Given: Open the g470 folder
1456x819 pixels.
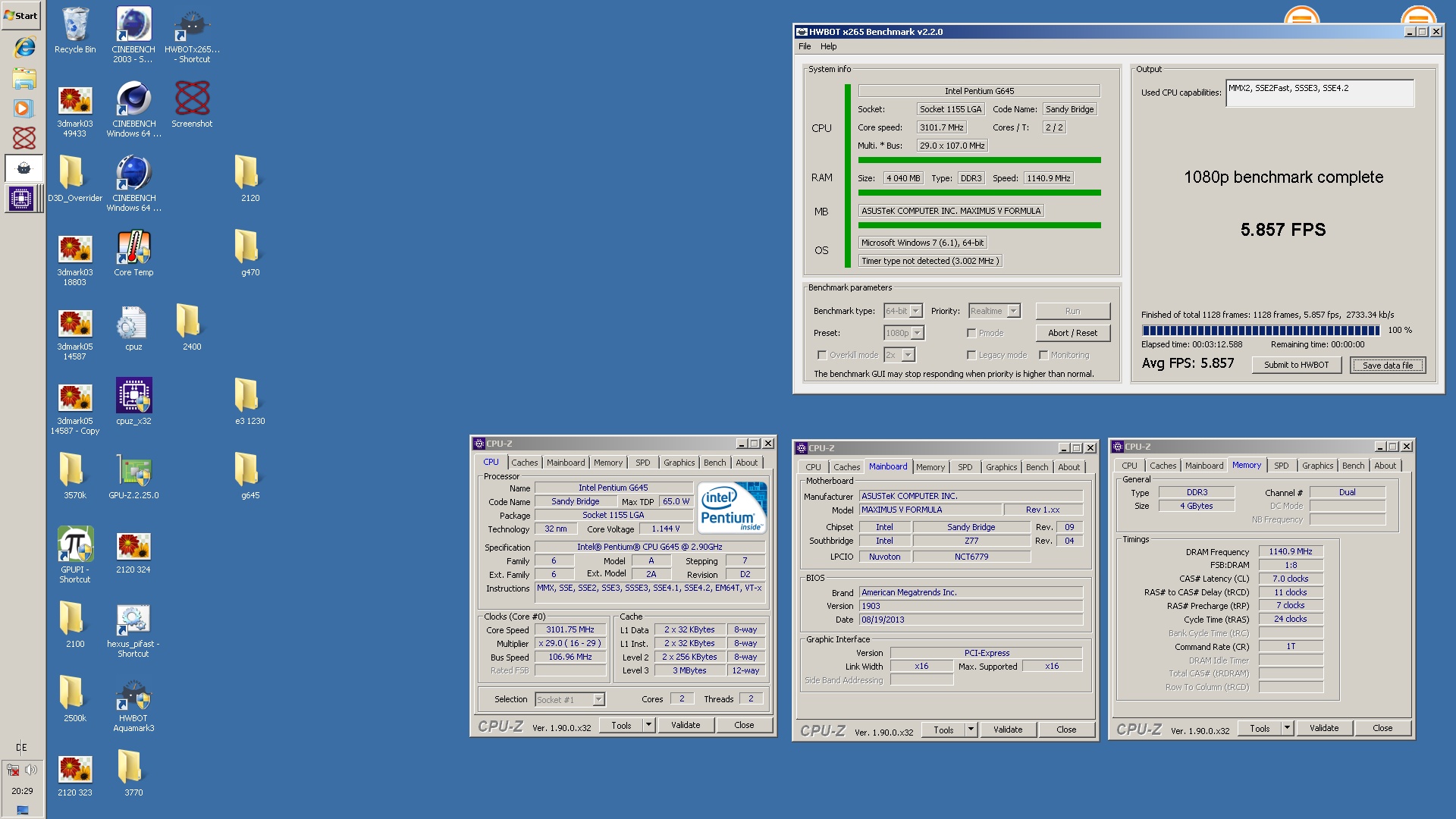Looking at the screenshot, I should (250, 253).
